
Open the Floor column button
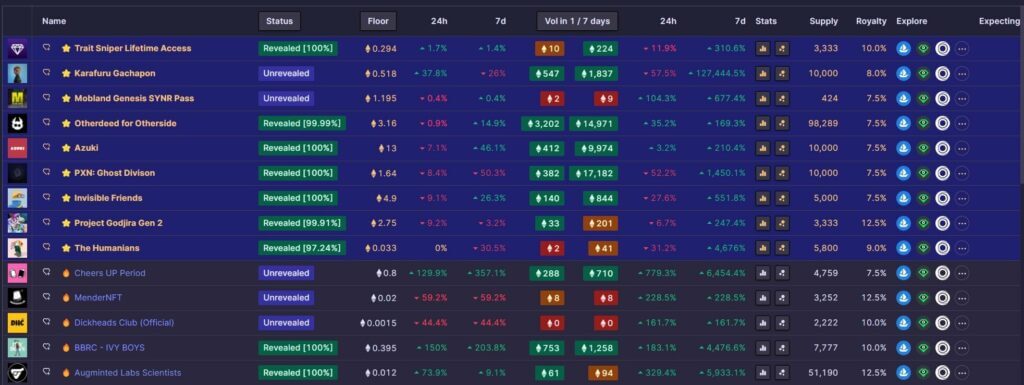[x=378, y=21]
